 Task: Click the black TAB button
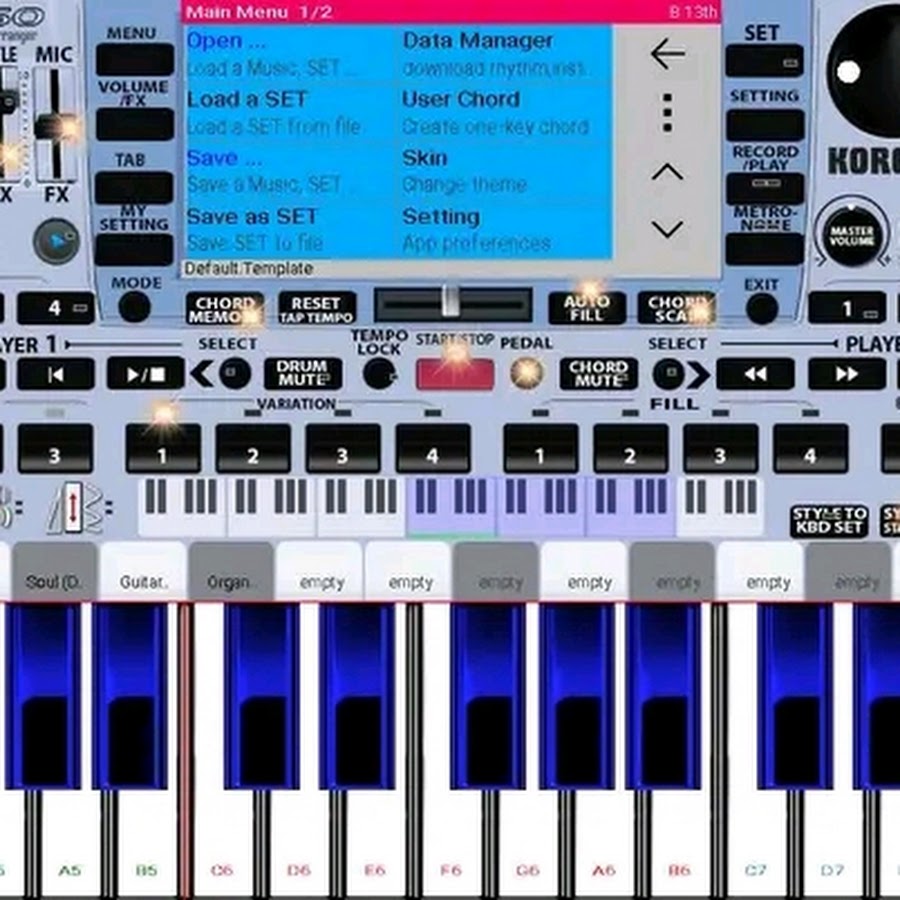[134, 187]
